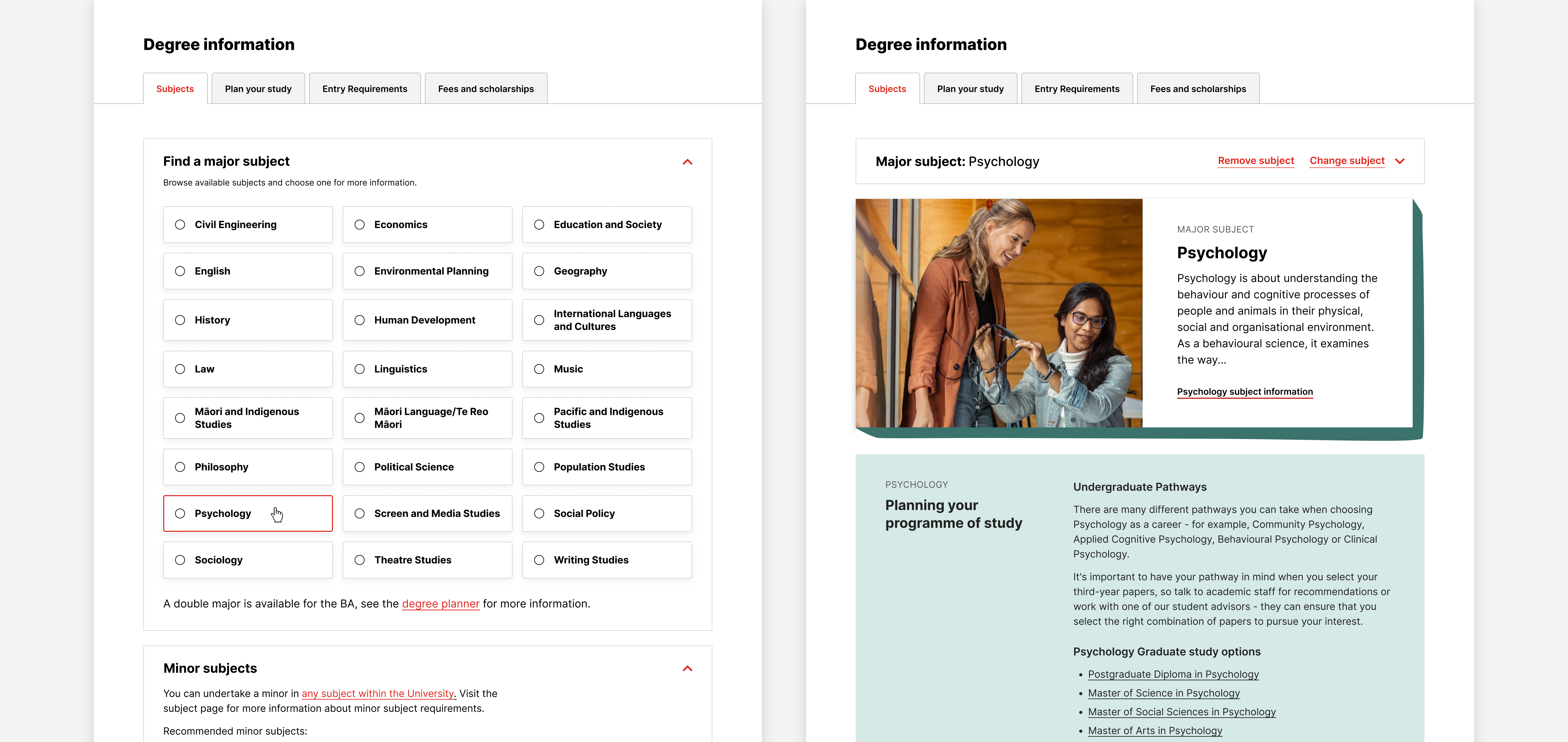The image size is (1568, 742).
Task: Select Population Studies subject
Action: (607, 467)
